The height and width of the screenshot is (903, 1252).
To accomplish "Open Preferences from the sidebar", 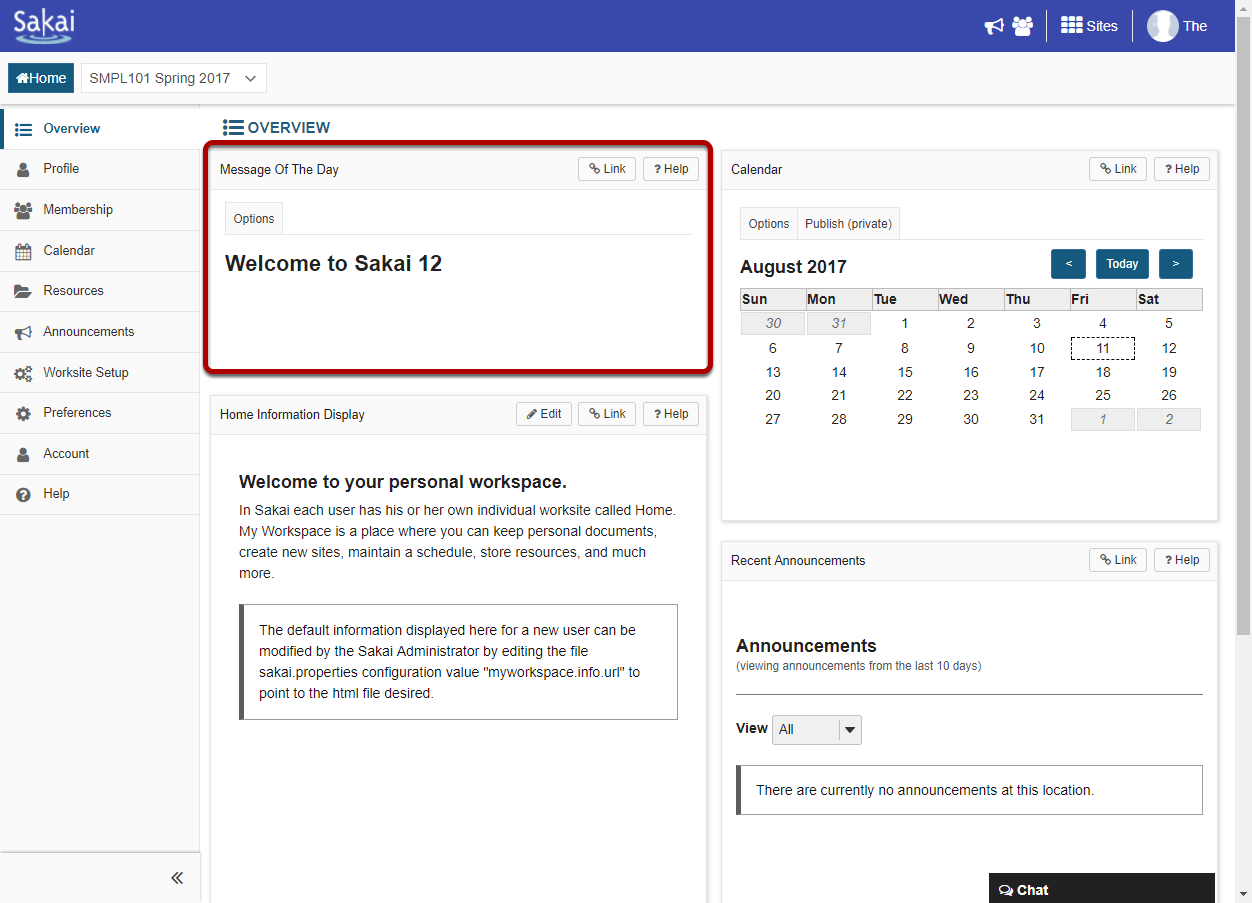I will [x=100, y=413].
